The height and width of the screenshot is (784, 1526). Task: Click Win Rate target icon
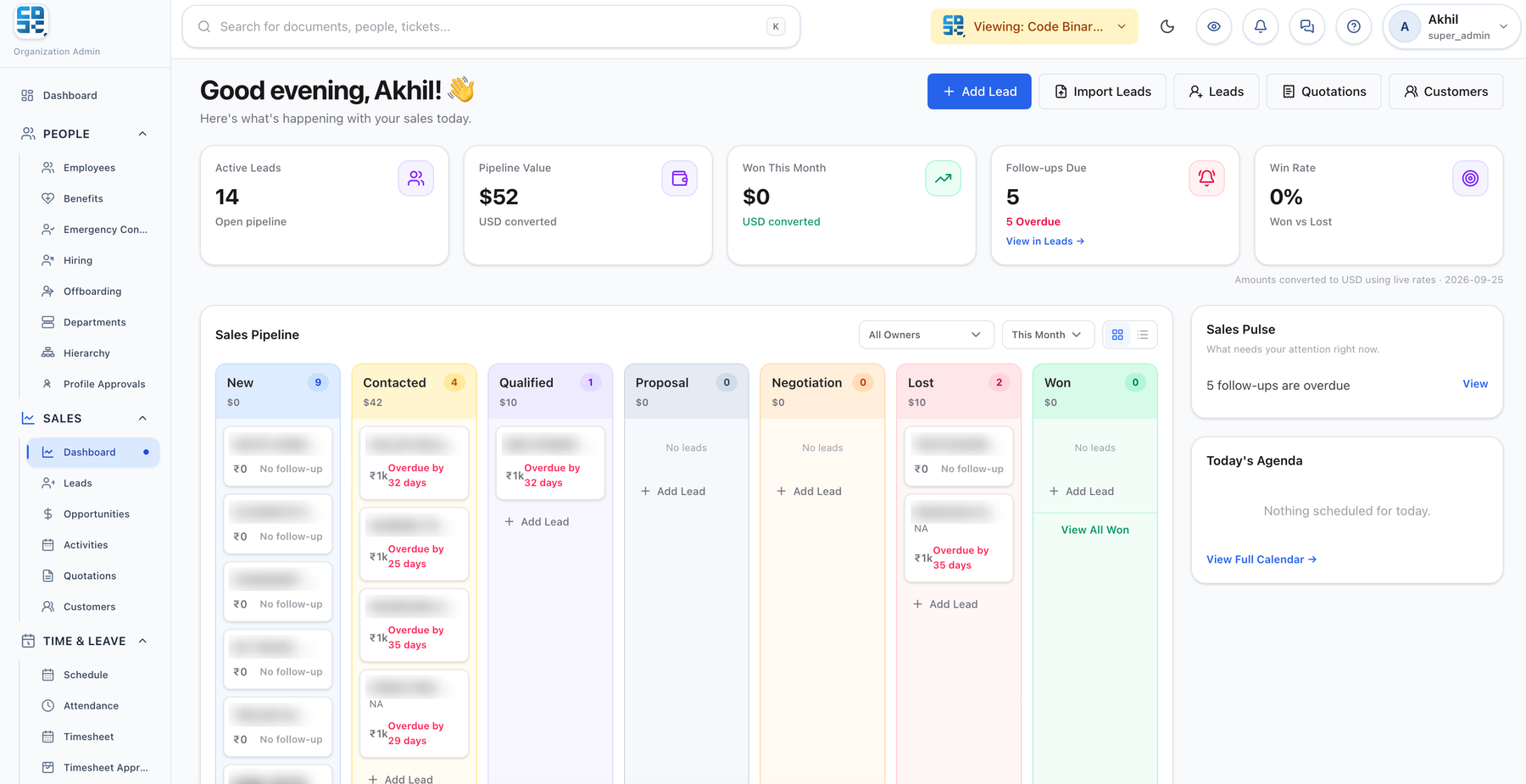[1471, 178]
